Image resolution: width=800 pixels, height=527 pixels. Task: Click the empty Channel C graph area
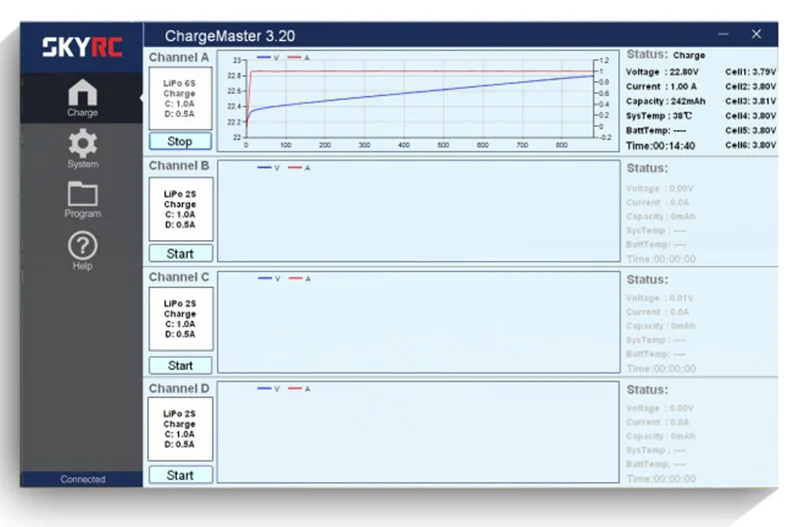pos(418,322)
